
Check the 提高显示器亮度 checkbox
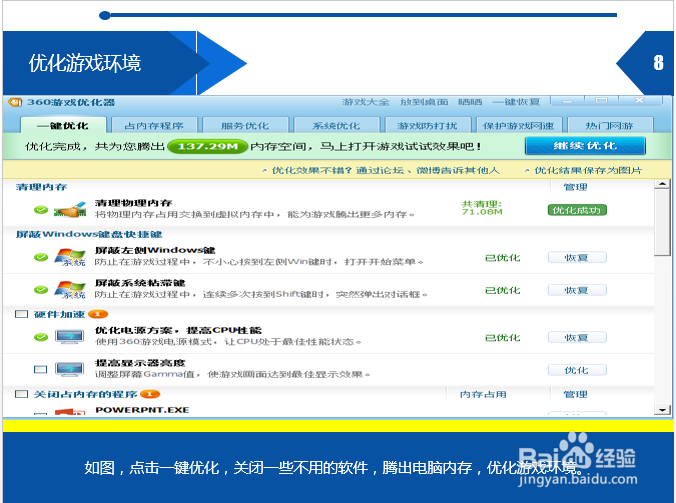click(41, 369)
